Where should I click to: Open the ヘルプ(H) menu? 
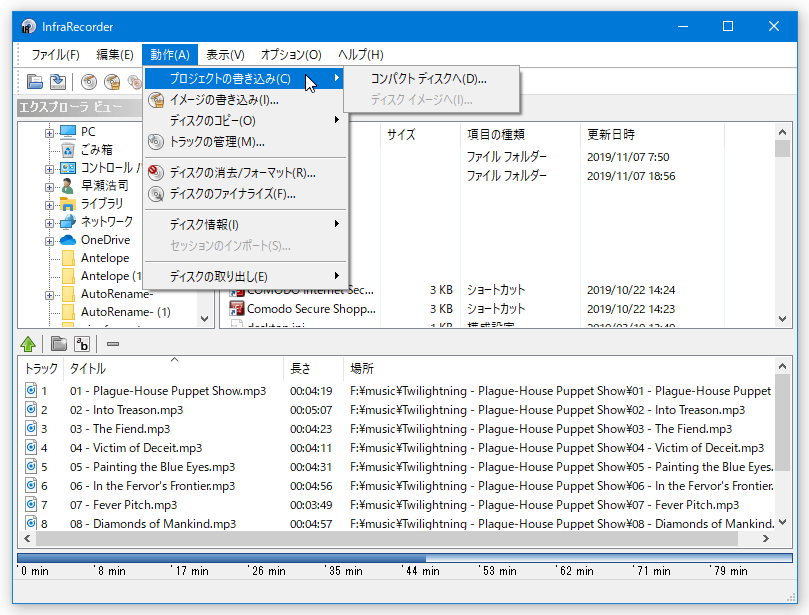pyautogui.click(x=361, y=54)
